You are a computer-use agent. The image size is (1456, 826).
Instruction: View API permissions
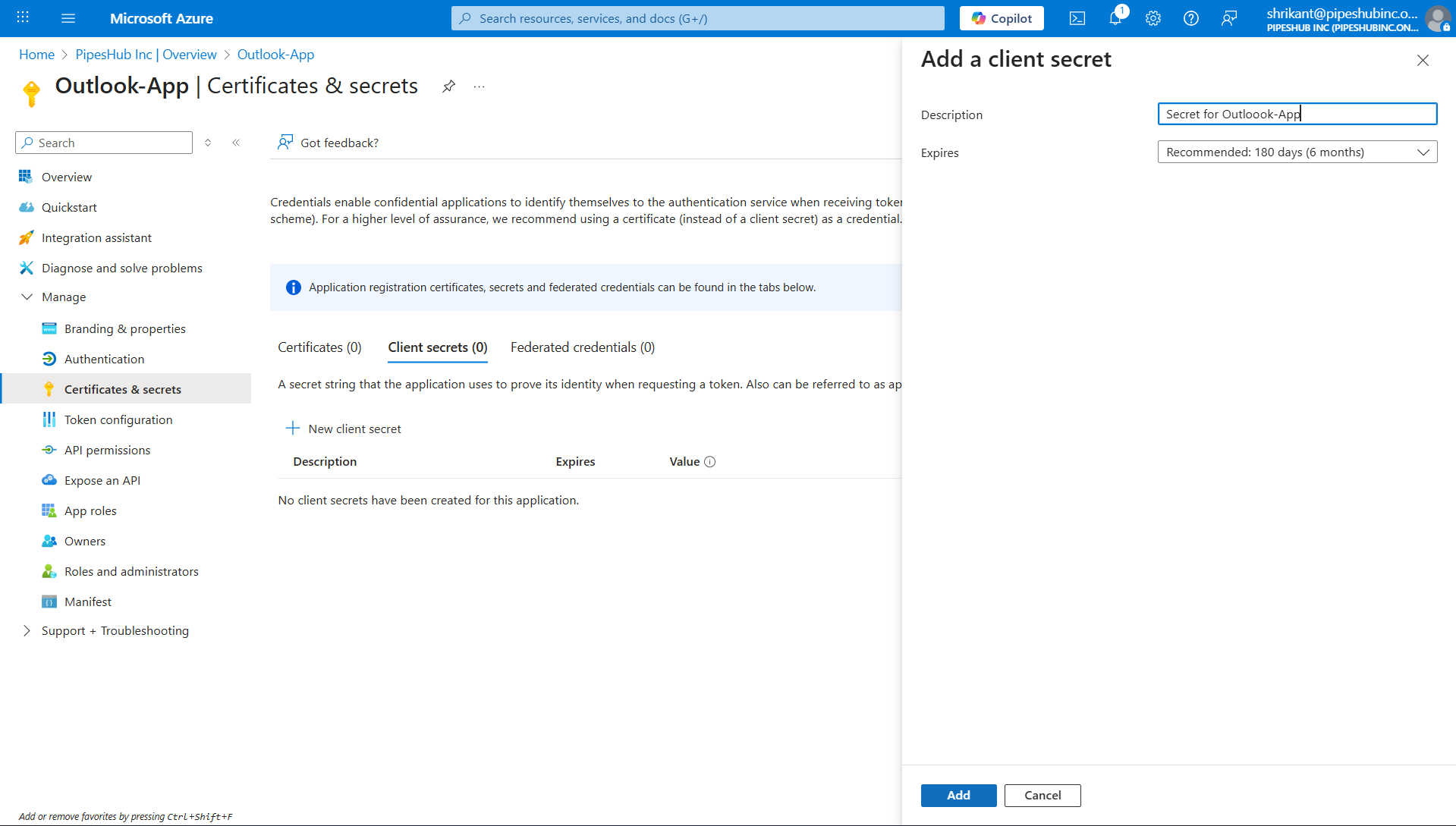[108, 450]
